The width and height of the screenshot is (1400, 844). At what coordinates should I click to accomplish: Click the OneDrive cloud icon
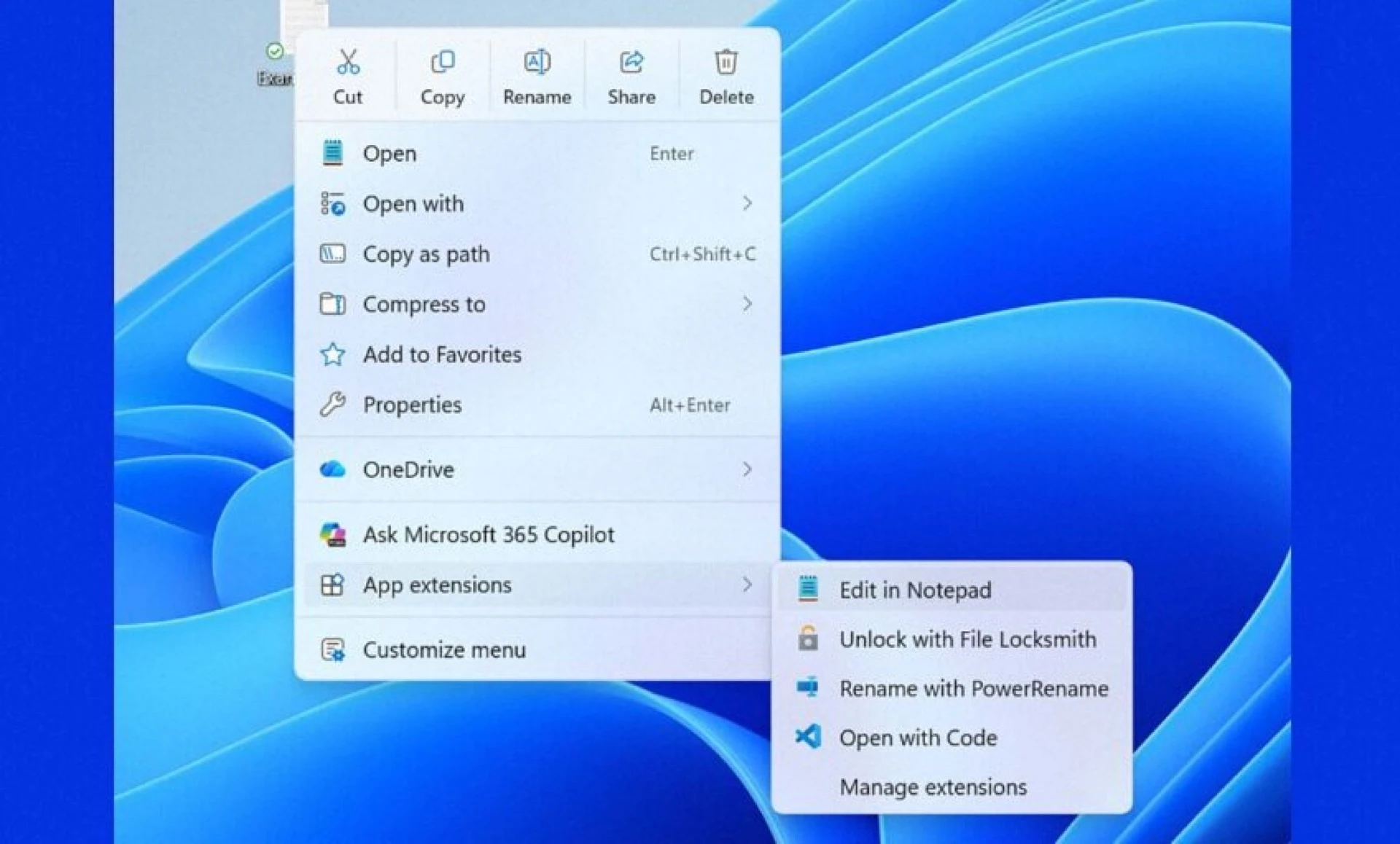[332, 469]
